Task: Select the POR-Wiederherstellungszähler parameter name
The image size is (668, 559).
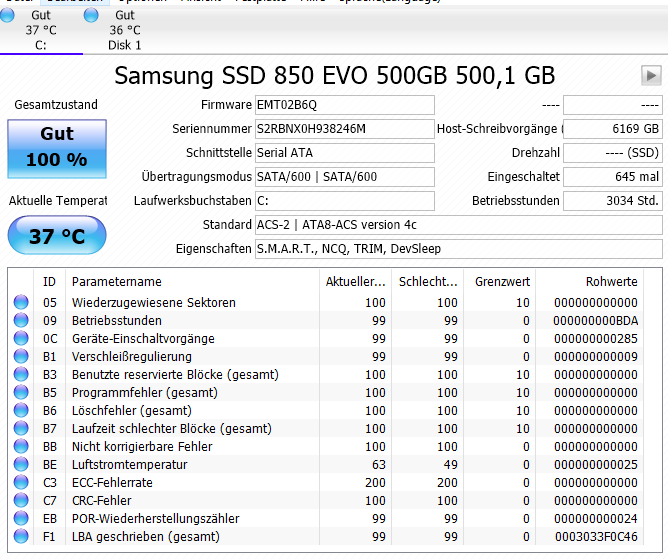Action: click(x=155, y=519)
